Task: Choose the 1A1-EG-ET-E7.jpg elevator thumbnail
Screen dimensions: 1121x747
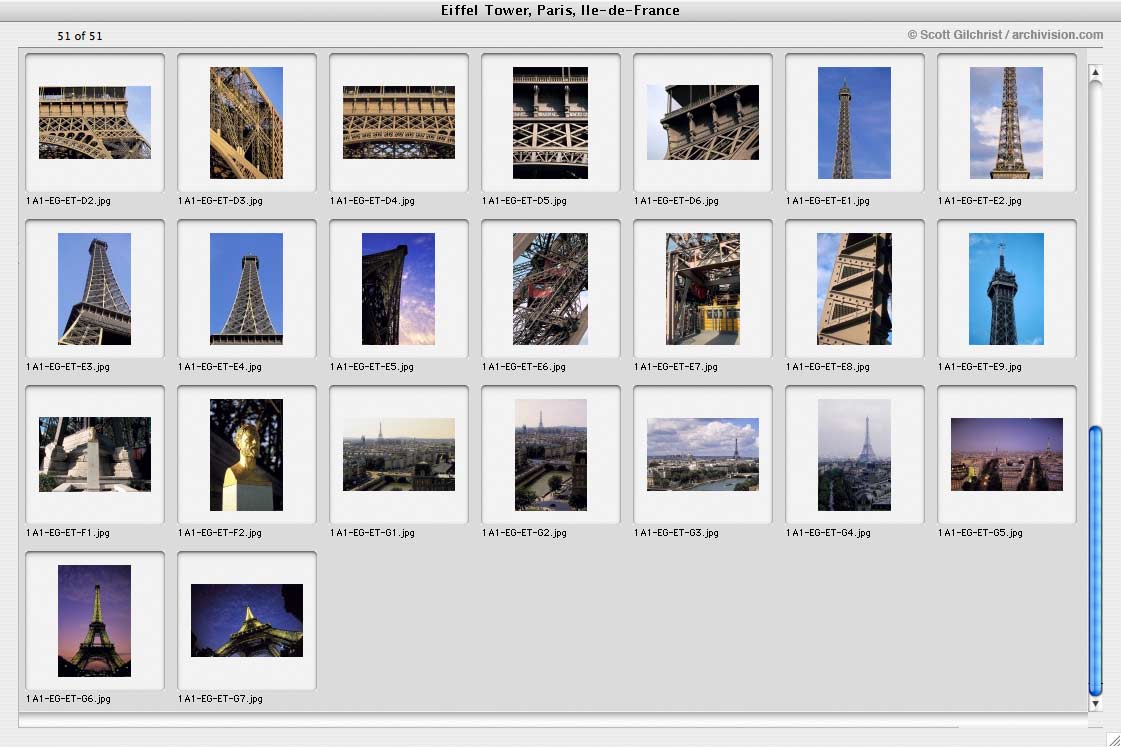Action: (x=703, y=289)
